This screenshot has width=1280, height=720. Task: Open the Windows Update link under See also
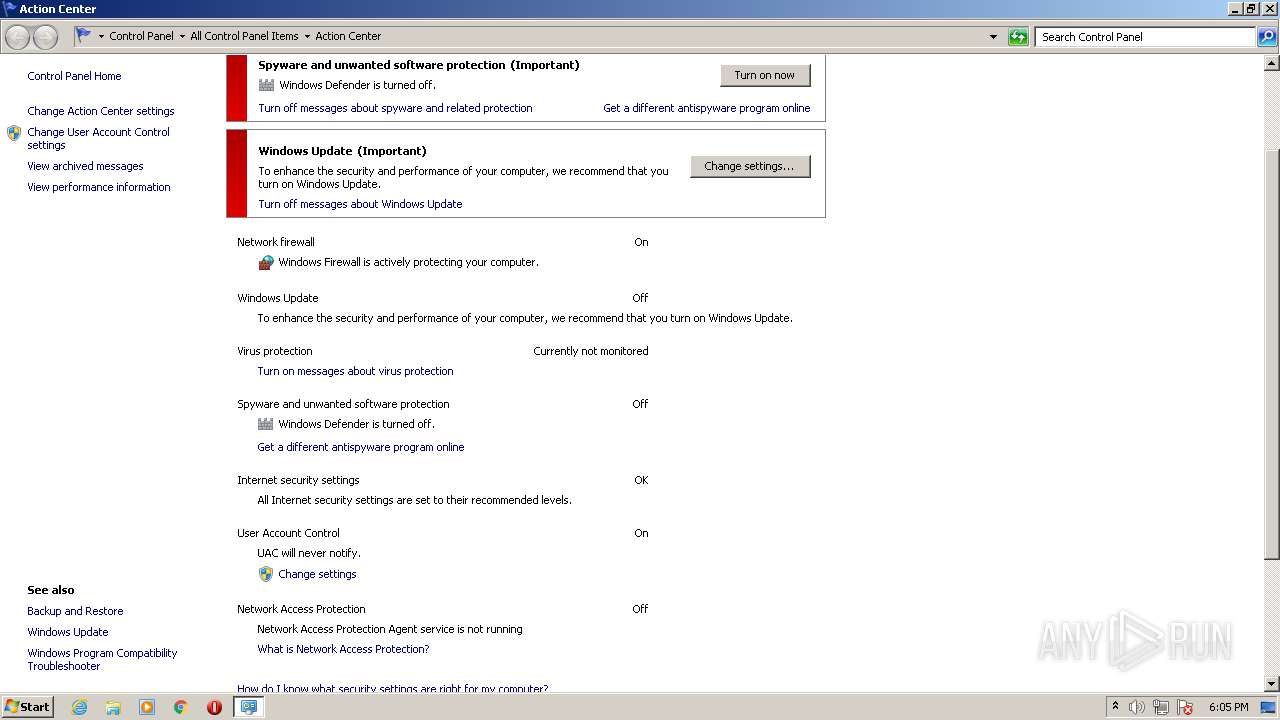click(68, 632)
